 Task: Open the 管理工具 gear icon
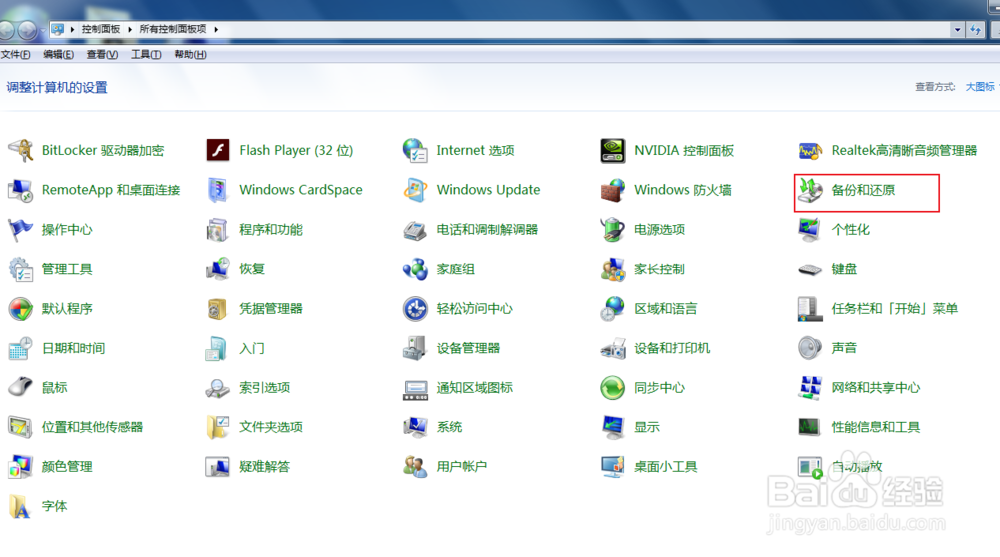pyautogui.click(x=20, y=269)
